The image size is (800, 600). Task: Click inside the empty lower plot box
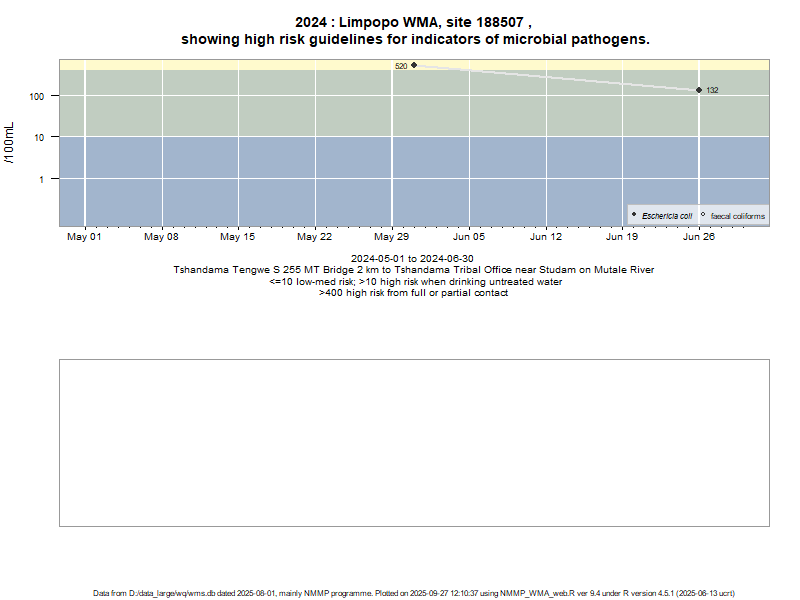pos(414,442)
